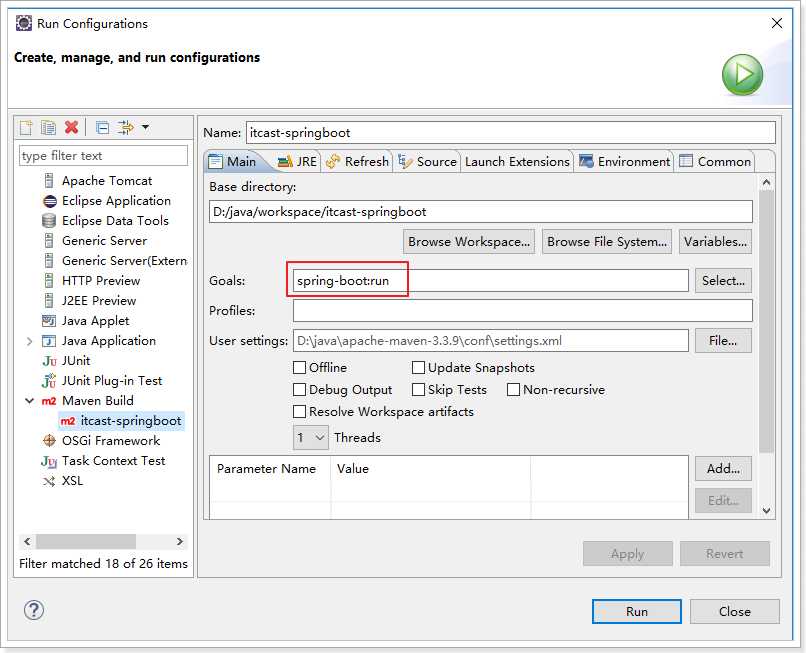Click the Goals input field
Viewport: 806px width, 653px height.
pos(490,281)
